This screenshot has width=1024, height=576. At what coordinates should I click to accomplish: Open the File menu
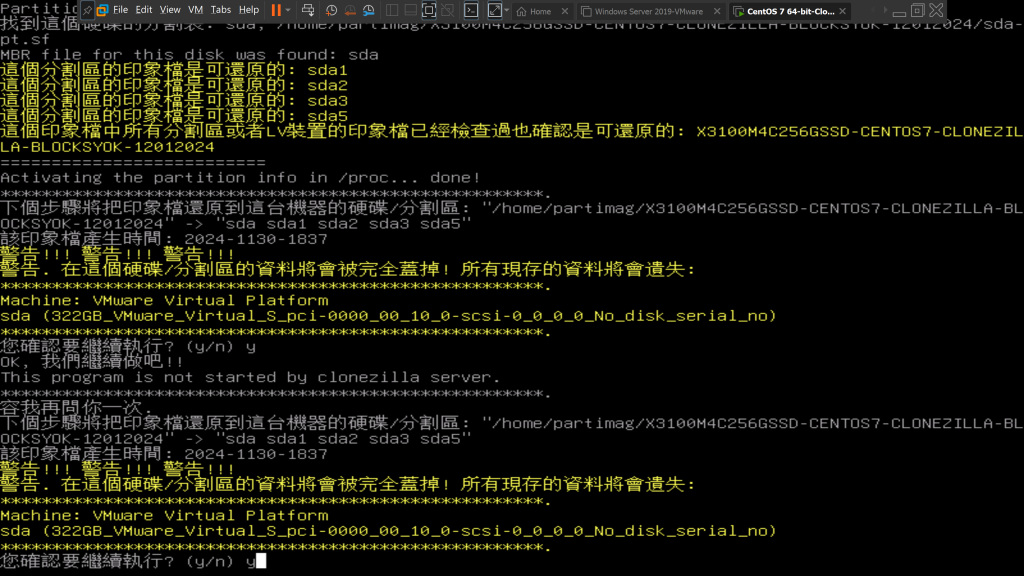coord(120,10)
